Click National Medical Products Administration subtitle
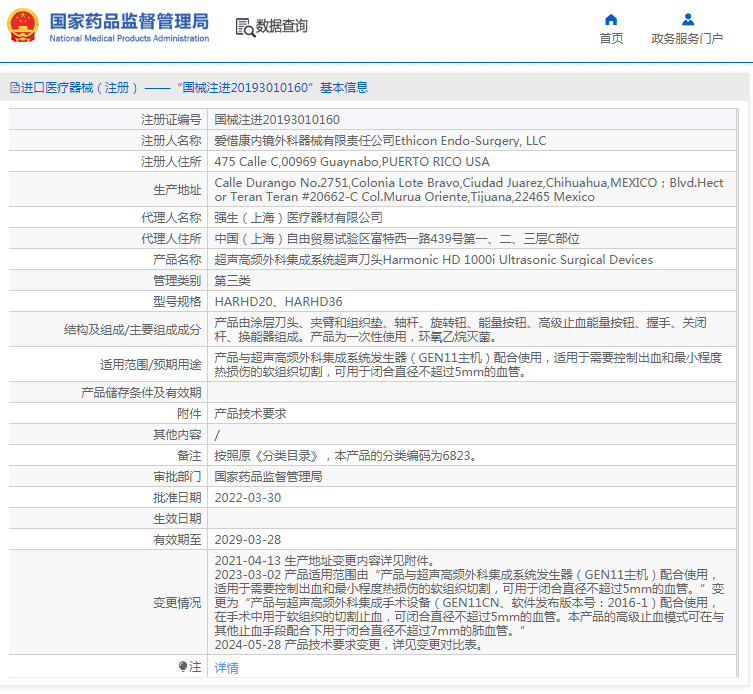Image resolution: width=753 pixels, height=694 pixels. [x=129, y=38]
